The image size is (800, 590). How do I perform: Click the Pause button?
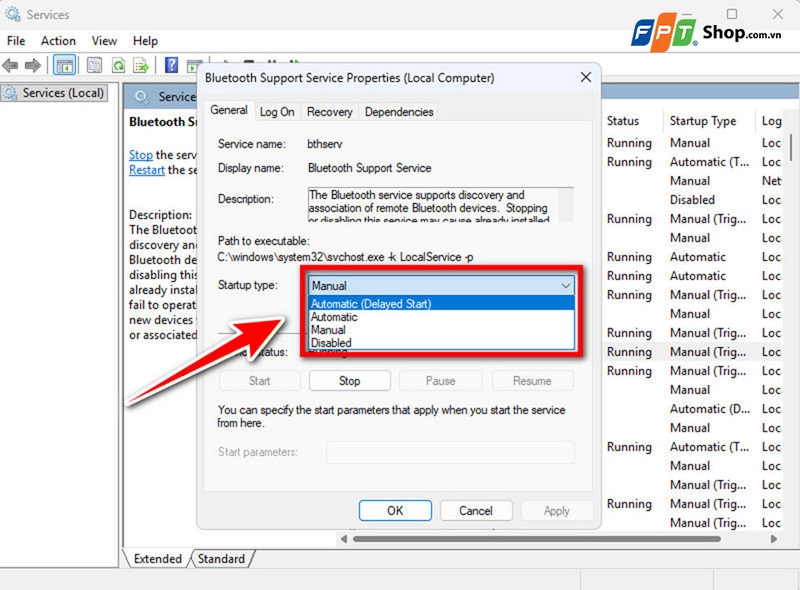click(441, 381)
